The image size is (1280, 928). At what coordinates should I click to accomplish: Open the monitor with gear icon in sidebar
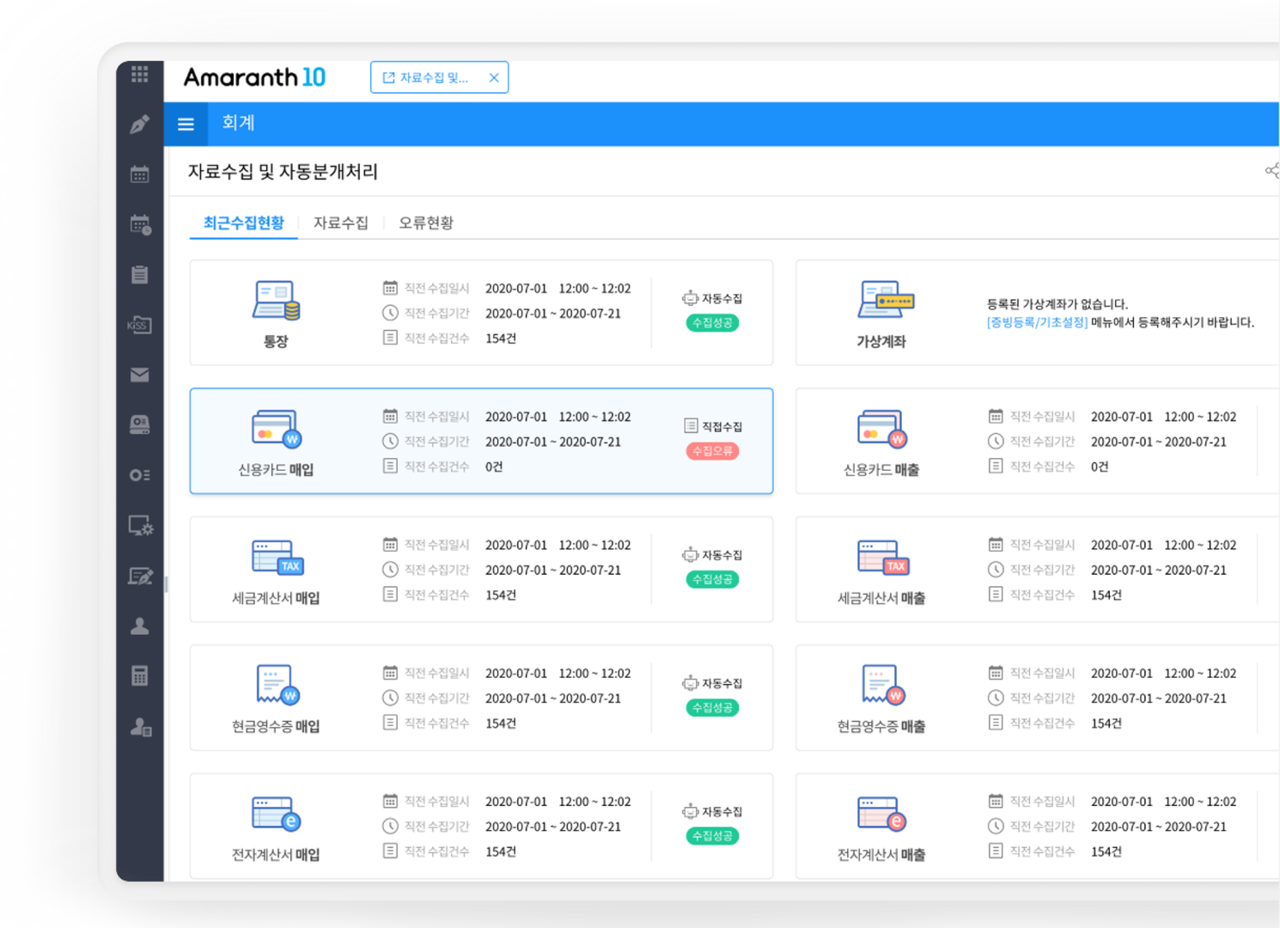pyautogui.click(x=140, y=525)
